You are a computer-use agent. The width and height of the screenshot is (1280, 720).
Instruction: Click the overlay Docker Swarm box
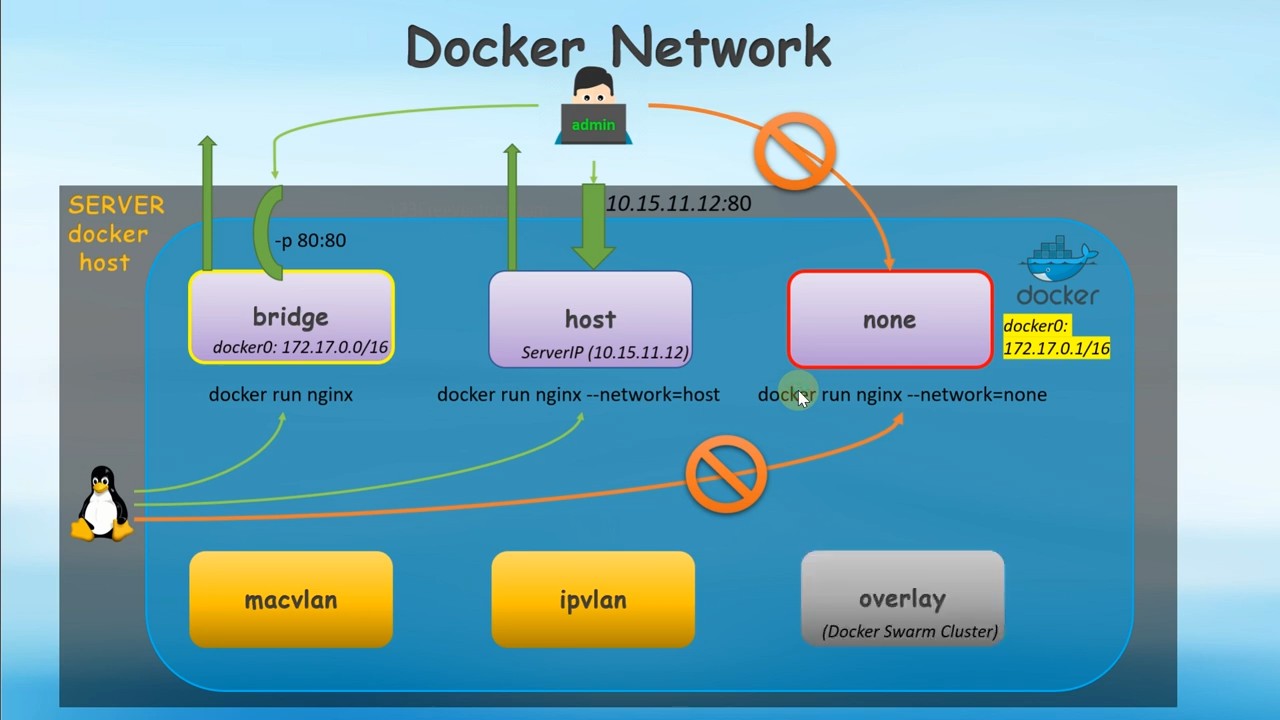[903, 599]
